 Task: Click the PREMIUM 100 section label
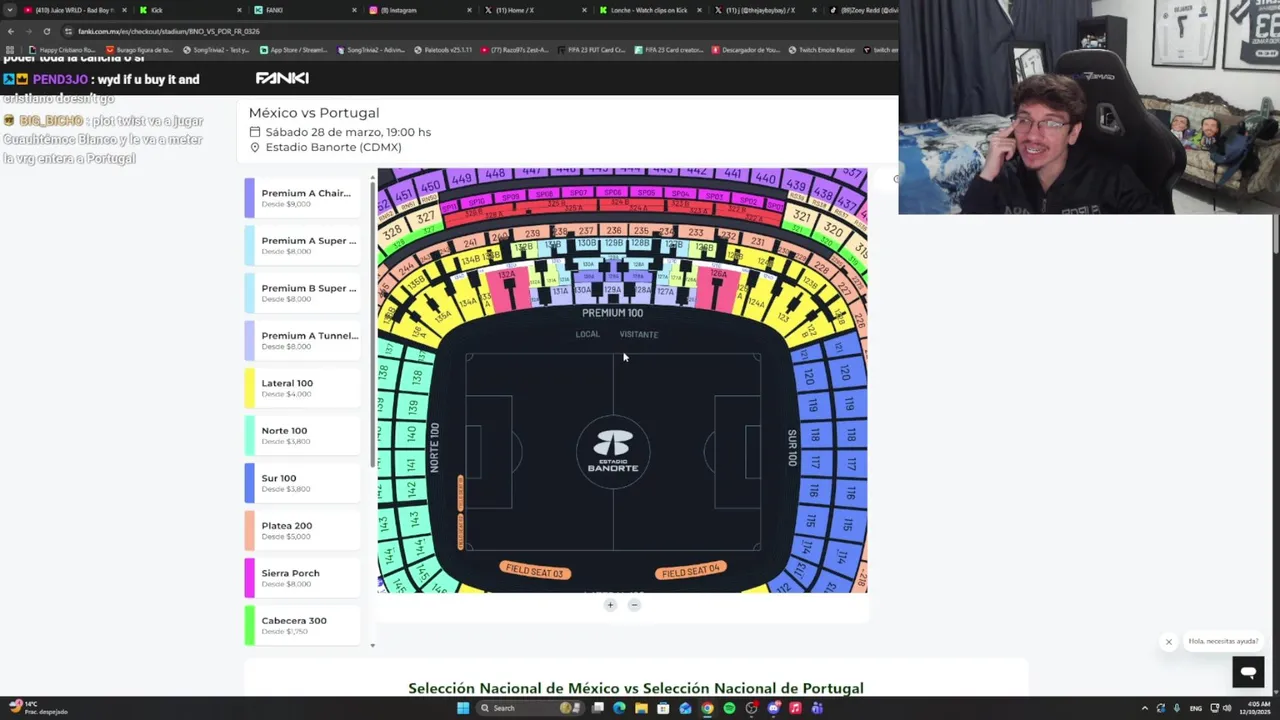612,313
